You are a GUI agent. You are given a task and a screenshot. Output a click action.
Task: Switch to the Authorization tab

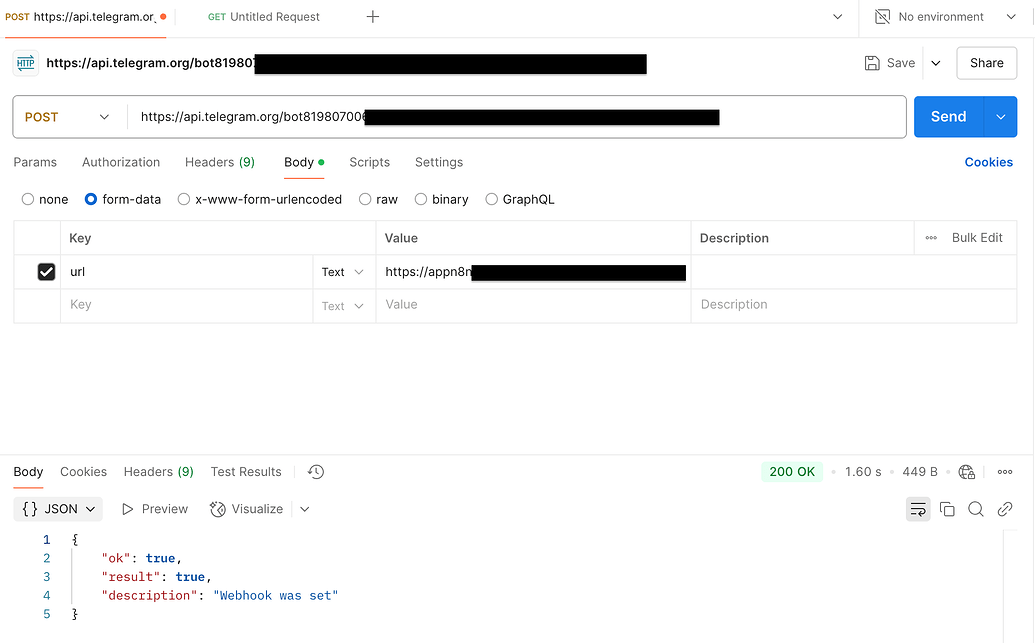pyautogui.click(x=120, y=162)
